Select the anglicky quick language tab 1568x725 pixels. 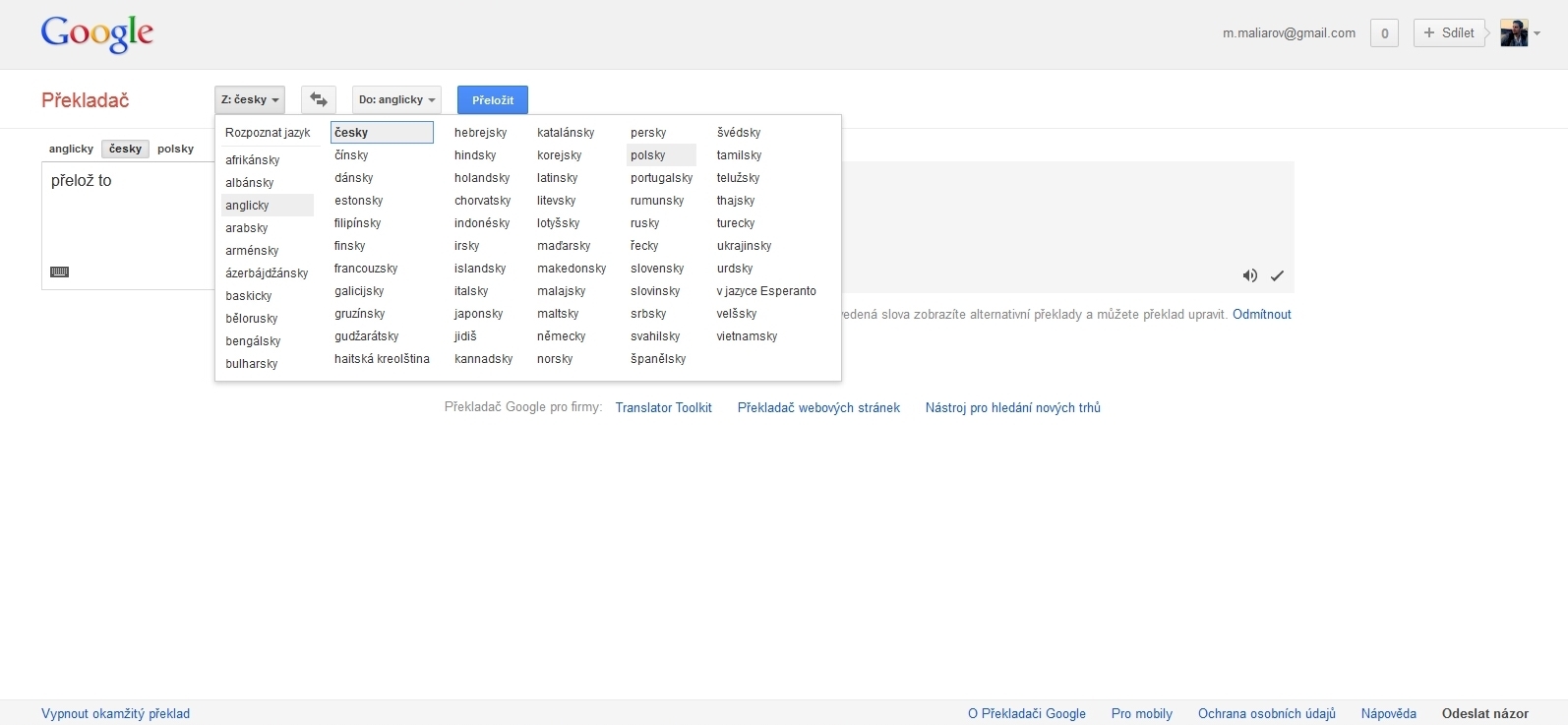[x=71, y=149]
